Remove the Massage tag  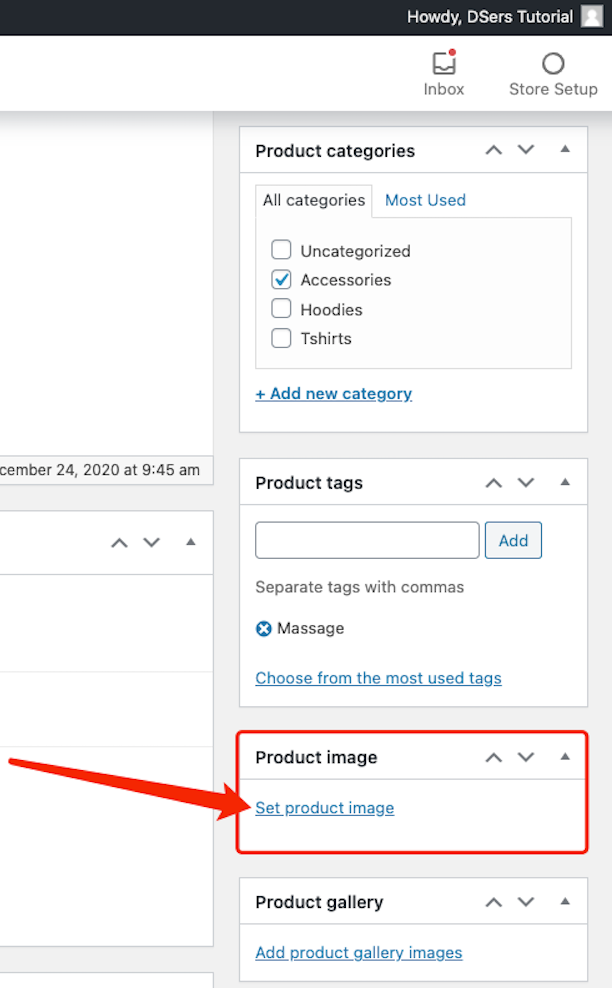point(263,628)
